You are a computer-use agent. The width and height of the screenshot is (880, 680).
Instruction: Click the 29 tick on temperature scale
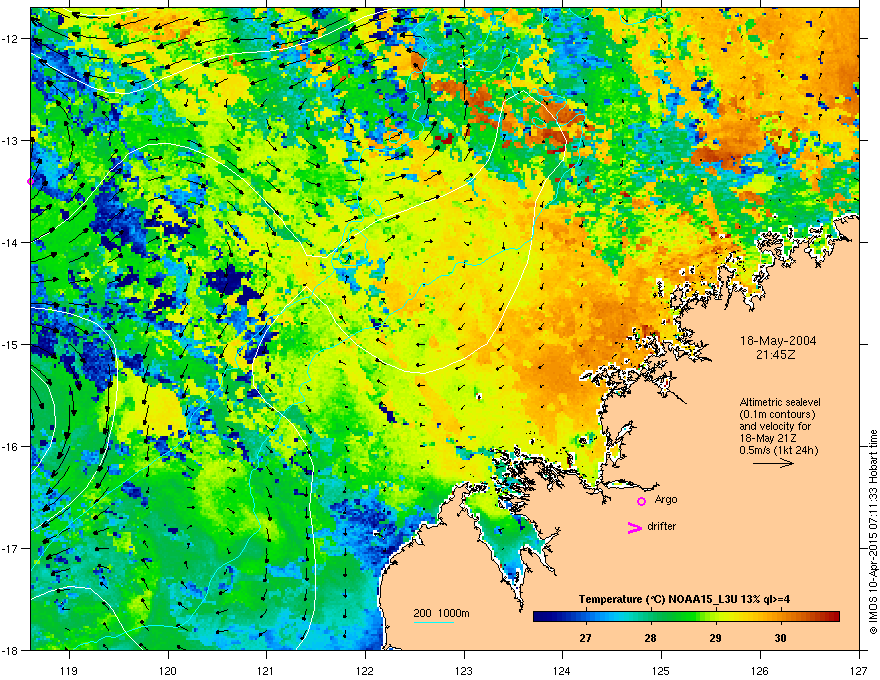tap(715, 638)
